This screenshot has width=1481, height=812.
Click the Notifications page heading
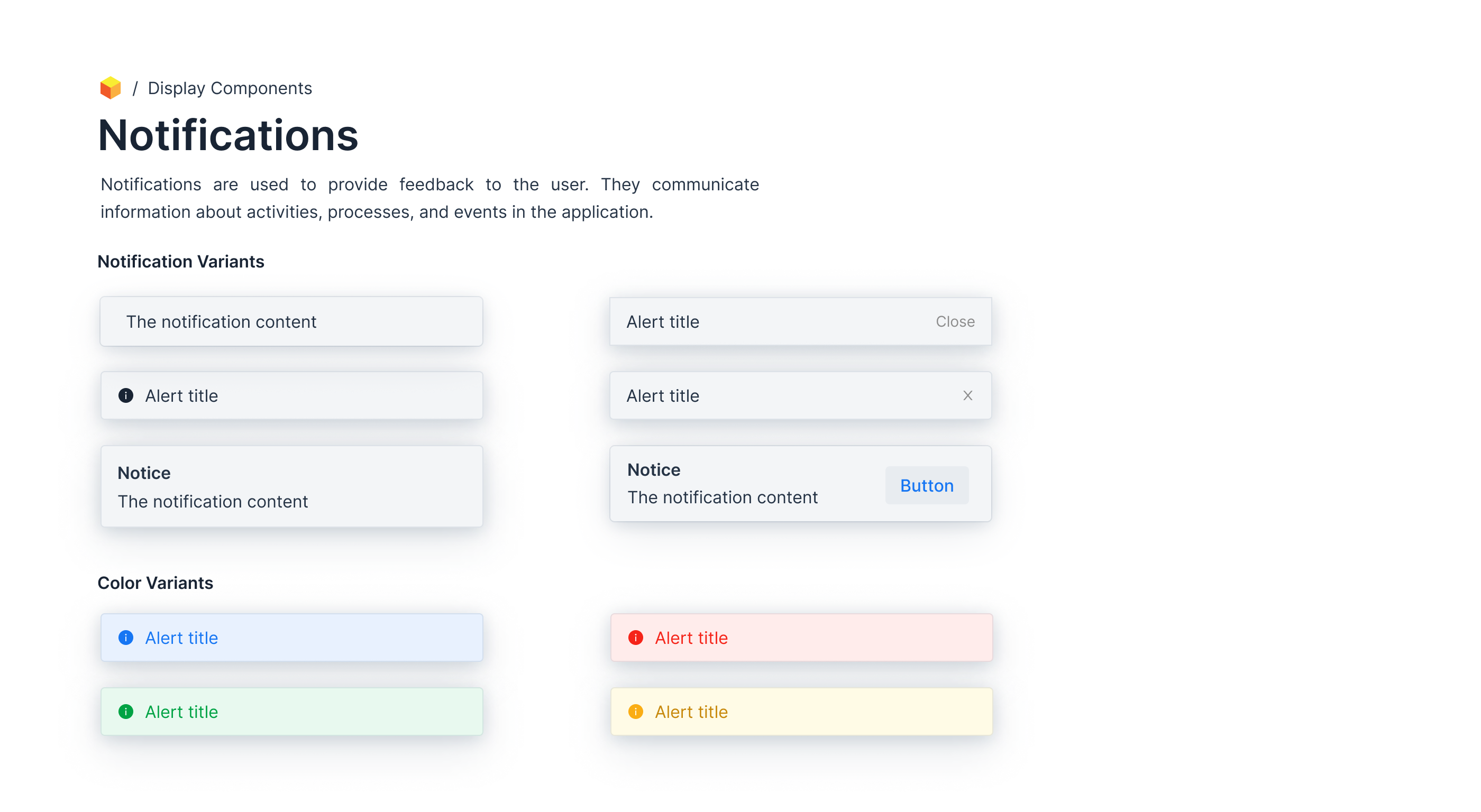click(228, 136)
